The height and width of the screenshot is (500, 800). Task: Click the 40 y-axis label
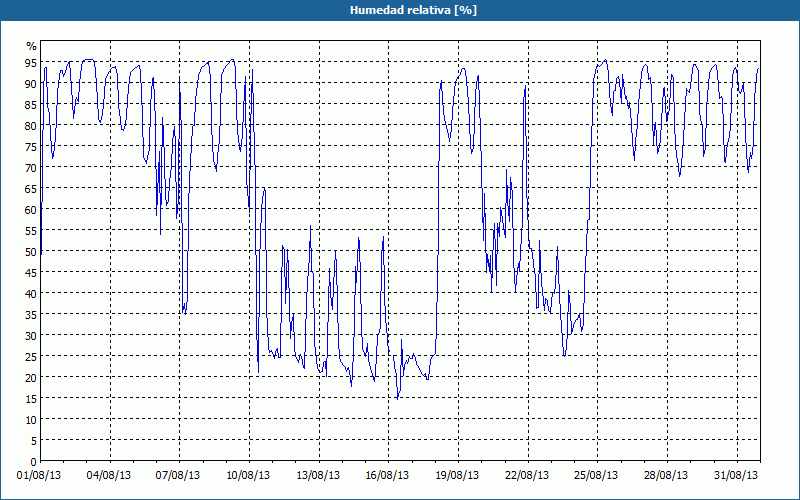point(31,293)
